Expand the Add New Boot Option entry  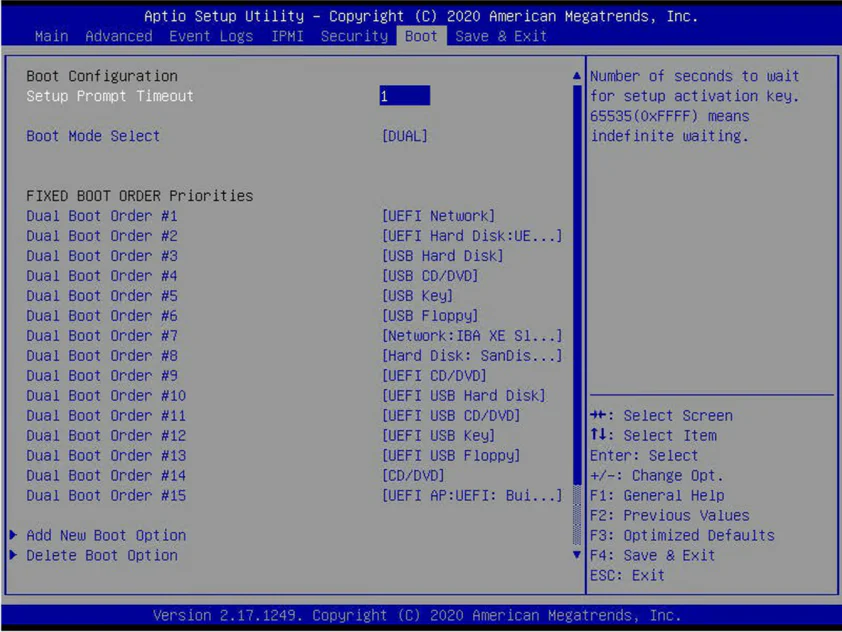click(105, 535)
